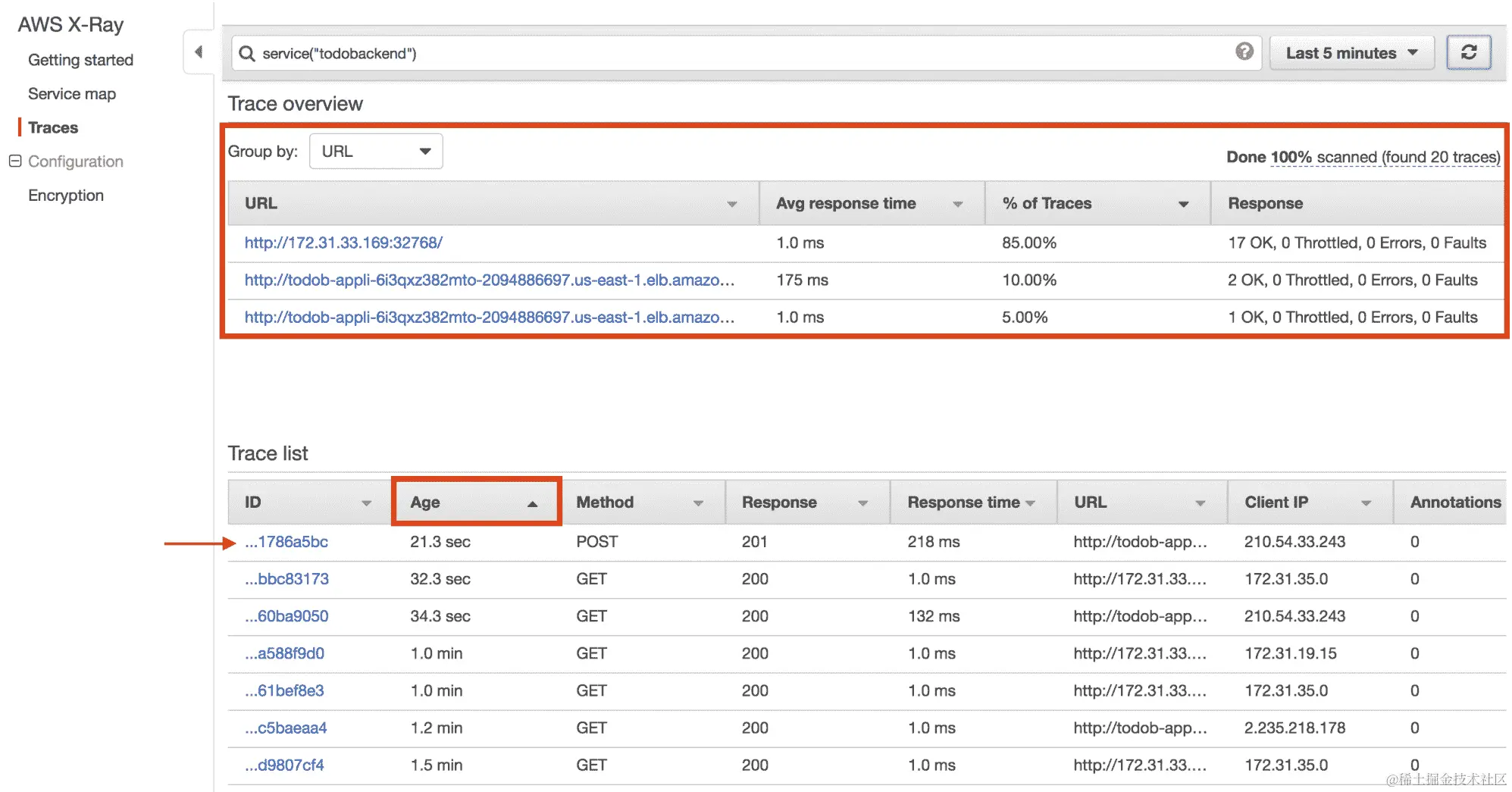Toggle Age column sort order arrow
Screen dimensions: 1512x792
tap(533, 503)
